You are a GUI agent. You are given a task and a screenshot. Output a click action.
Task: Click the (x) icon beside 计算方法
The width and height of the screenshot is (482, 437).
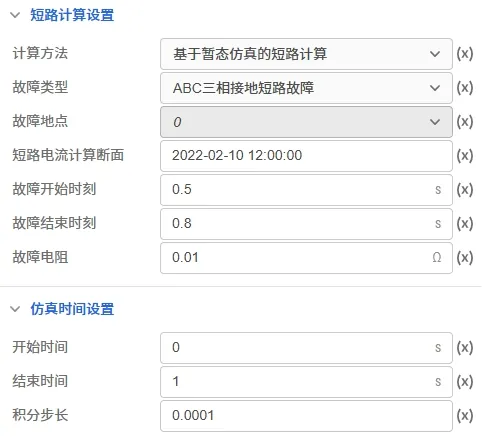(465, 54)
